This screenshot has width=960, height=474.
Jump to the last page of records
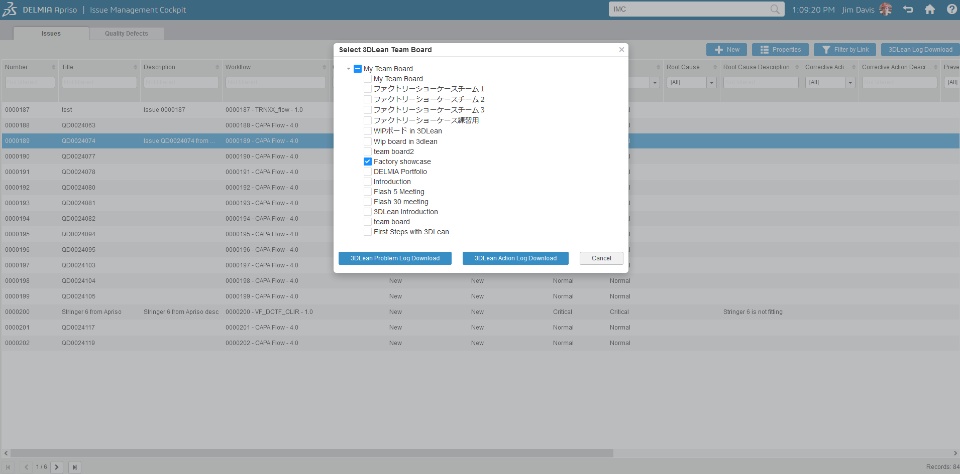75,467
